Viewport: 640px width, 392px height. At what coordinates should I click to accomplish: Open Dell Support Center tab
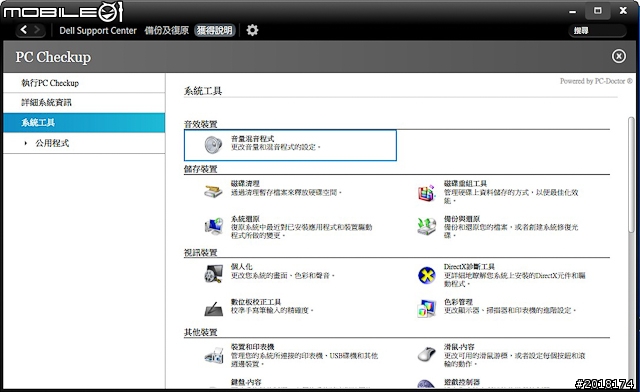98,31
